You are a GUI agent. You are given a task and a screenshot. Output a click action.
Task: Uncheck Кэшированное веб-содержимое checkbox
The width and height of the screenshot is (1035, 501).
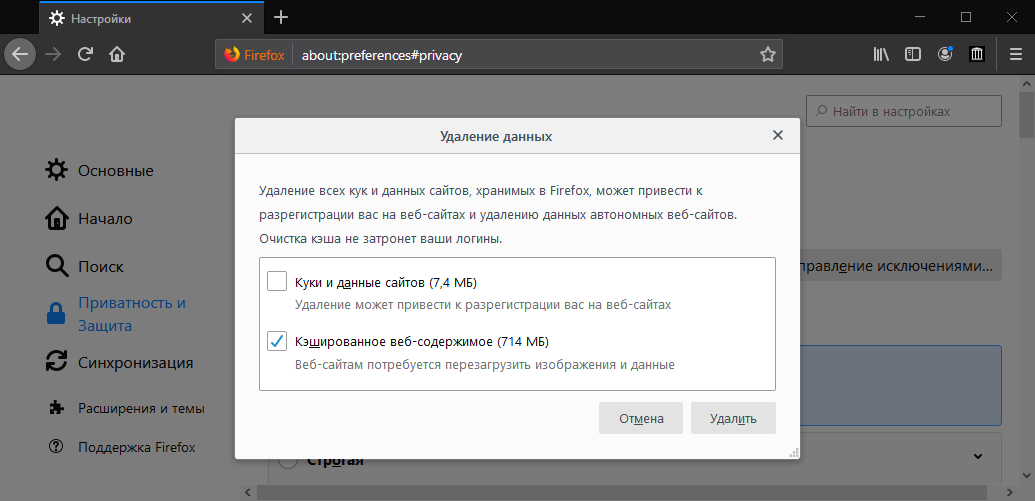coord(277,341)
